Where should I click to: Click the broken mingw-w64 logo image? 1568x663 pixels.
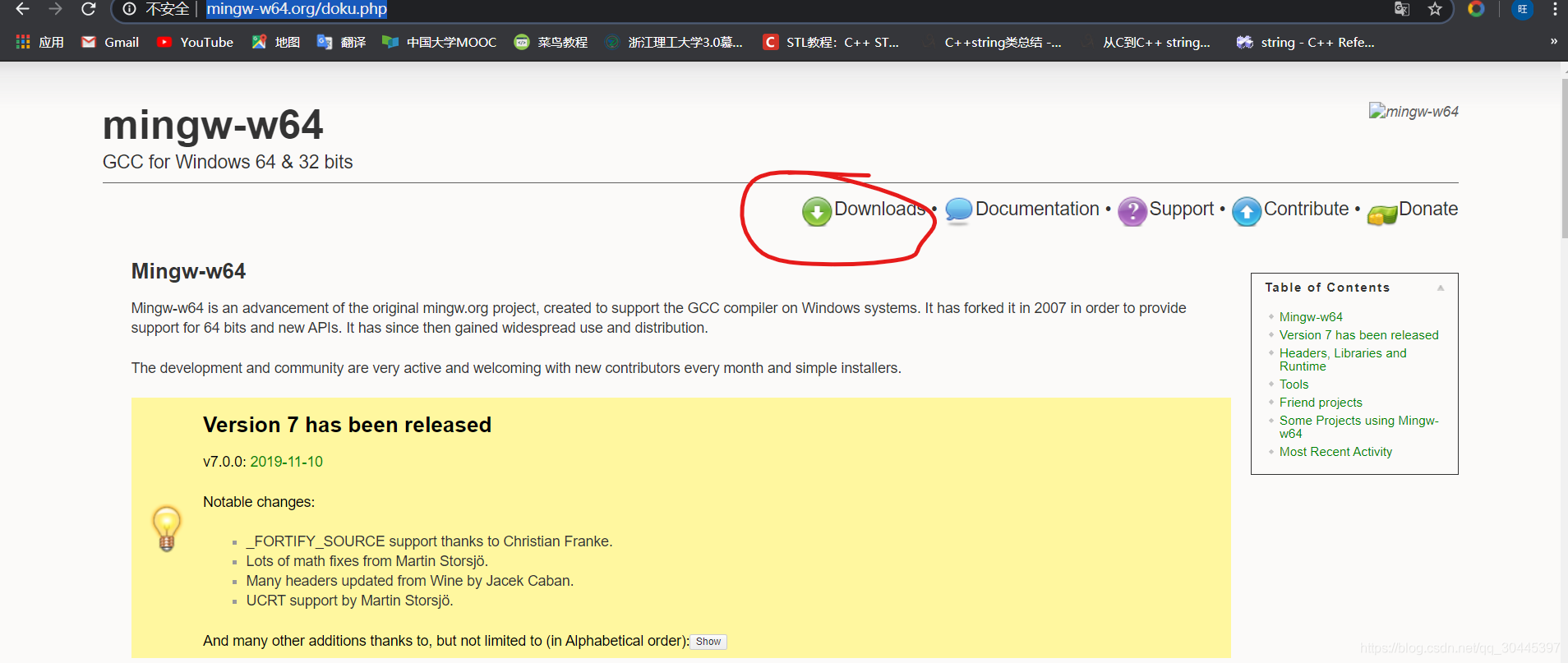point(1414,111)
